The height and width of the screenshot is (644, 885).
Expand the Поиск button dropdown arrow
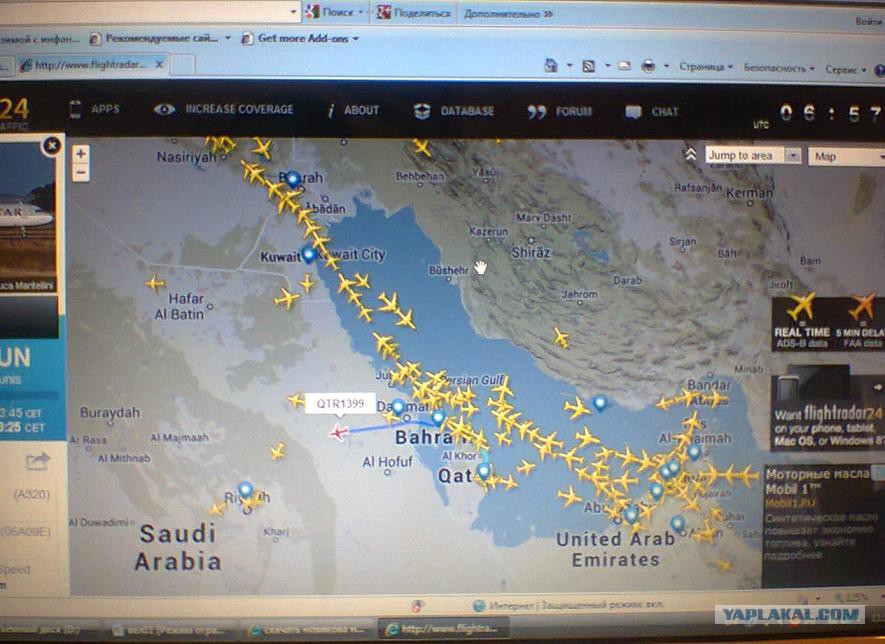click(x=362, y=12)
